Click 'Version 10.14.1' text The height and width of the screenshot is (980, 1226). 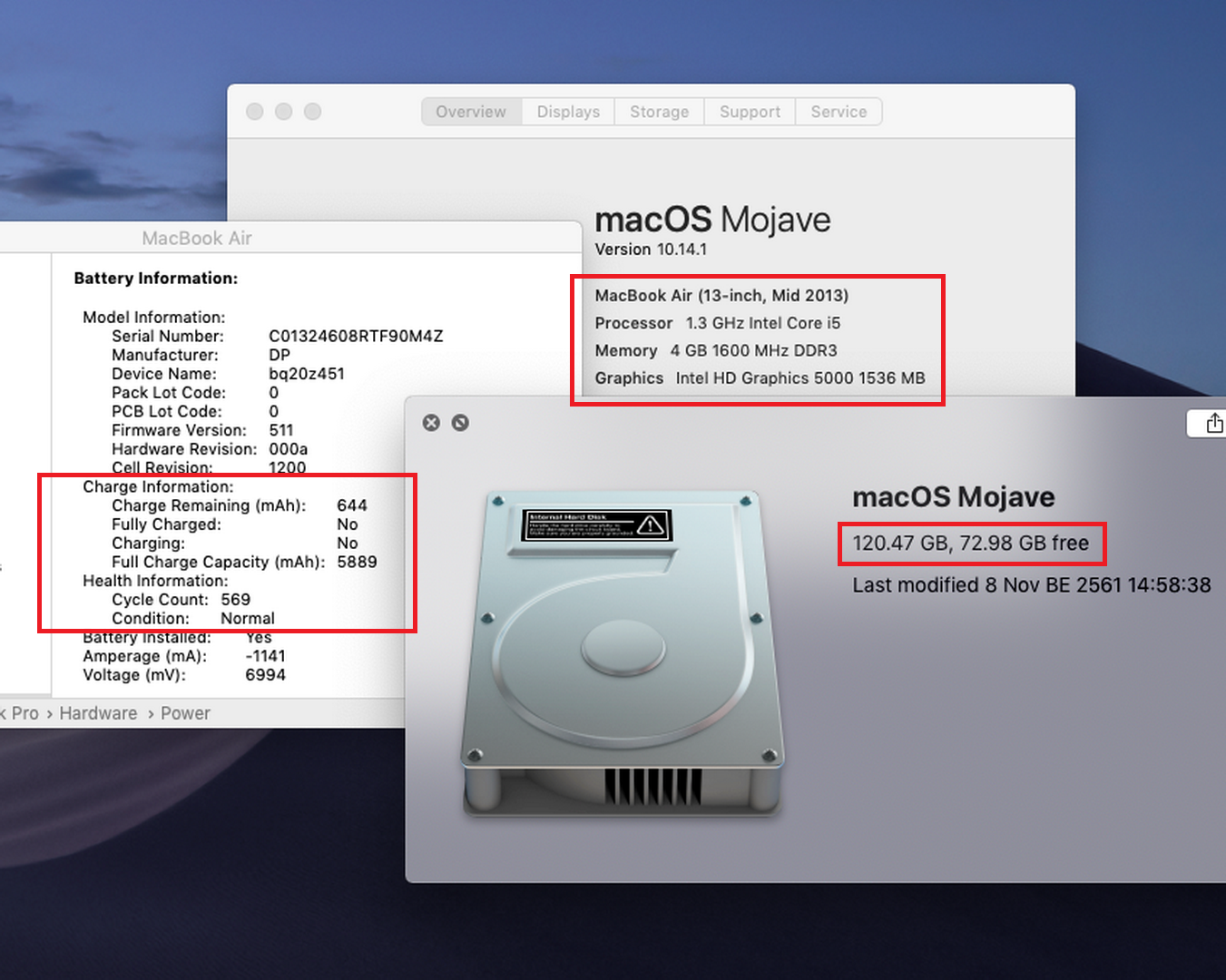[x=651, y=250]
